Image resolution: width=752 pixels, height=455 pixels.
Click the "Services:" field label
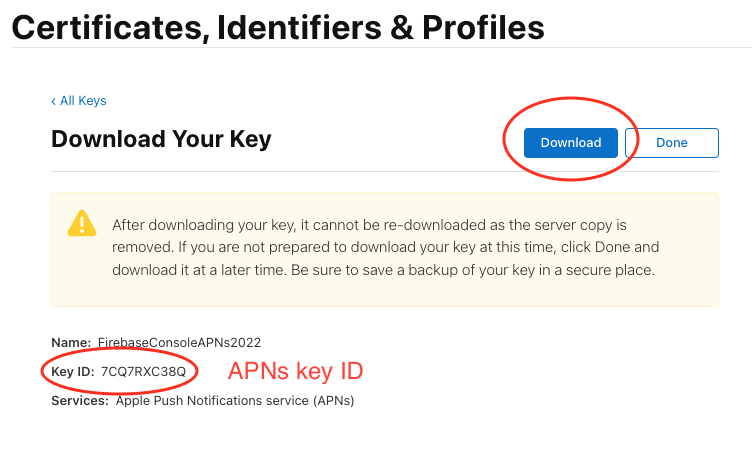coord(80,401)
